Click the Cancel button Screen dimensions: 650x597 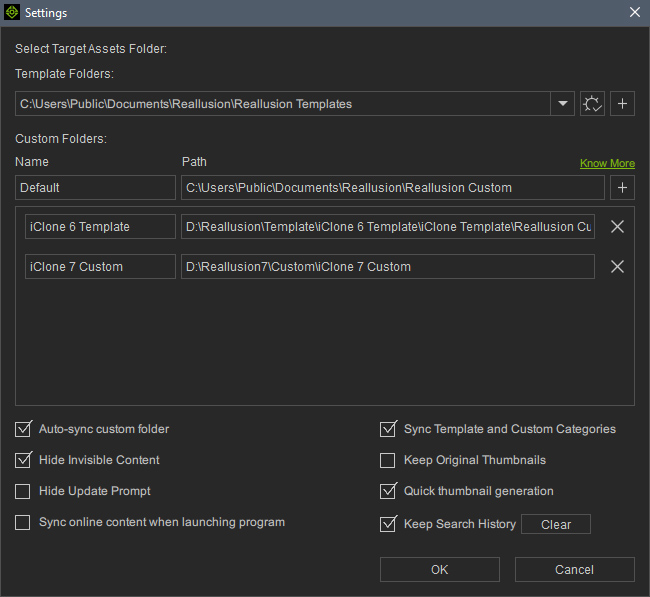click(575, 570)
